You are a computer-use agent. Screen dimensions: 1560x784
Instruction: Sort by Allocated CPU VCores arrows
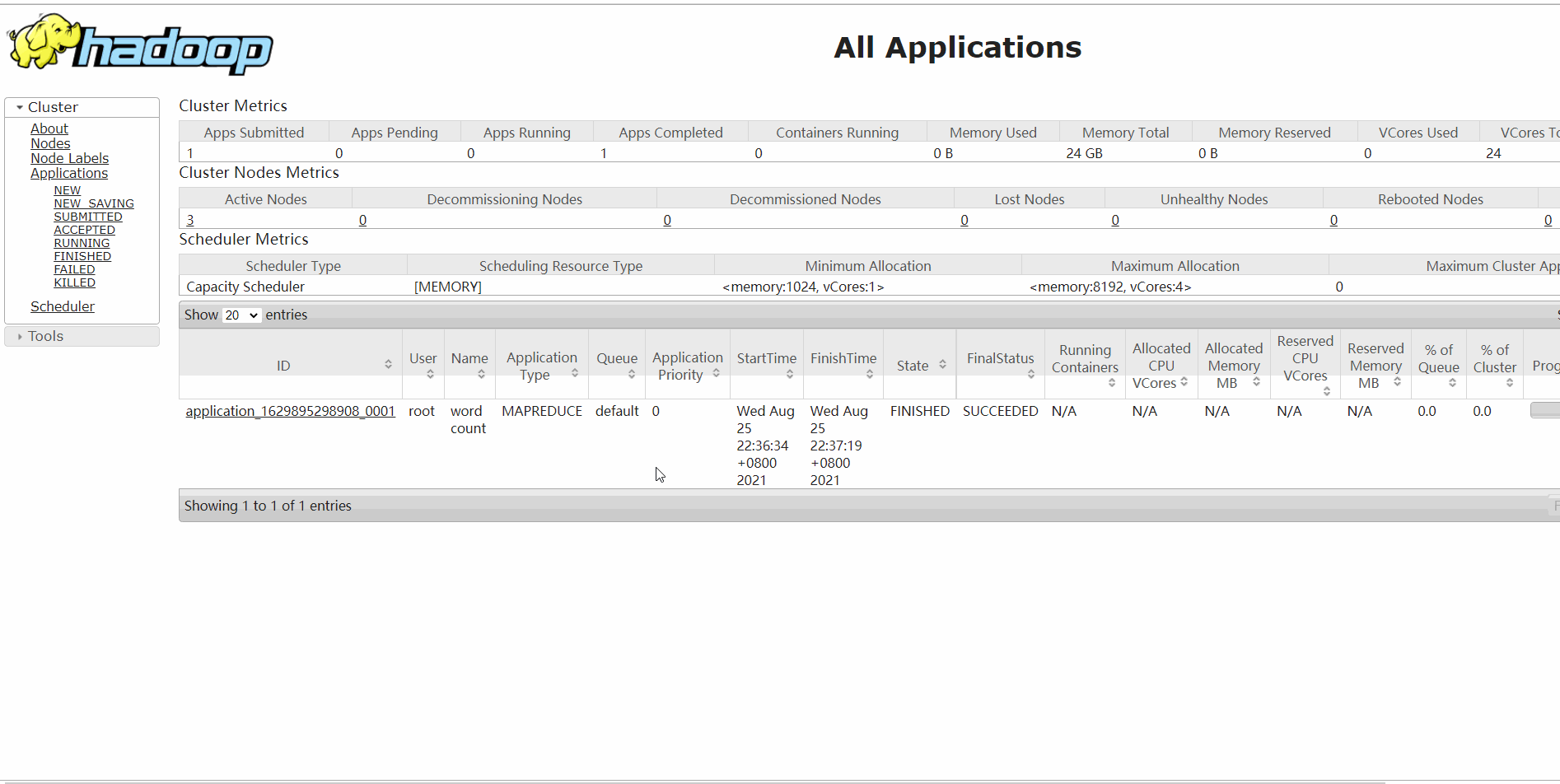1184,381
